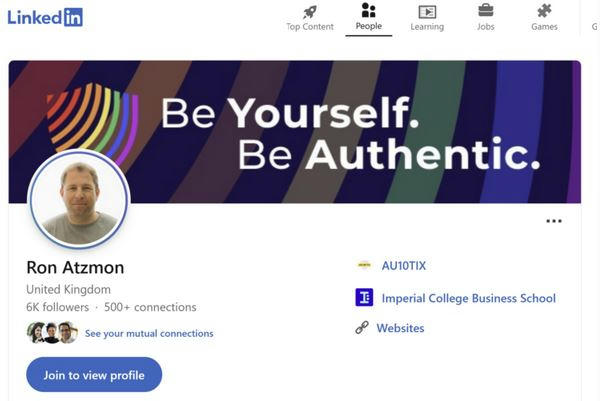Click the "Be Yourself. Be Authentic." banner
The height and width of the screenshot is (401, 600).
[350, 130]
